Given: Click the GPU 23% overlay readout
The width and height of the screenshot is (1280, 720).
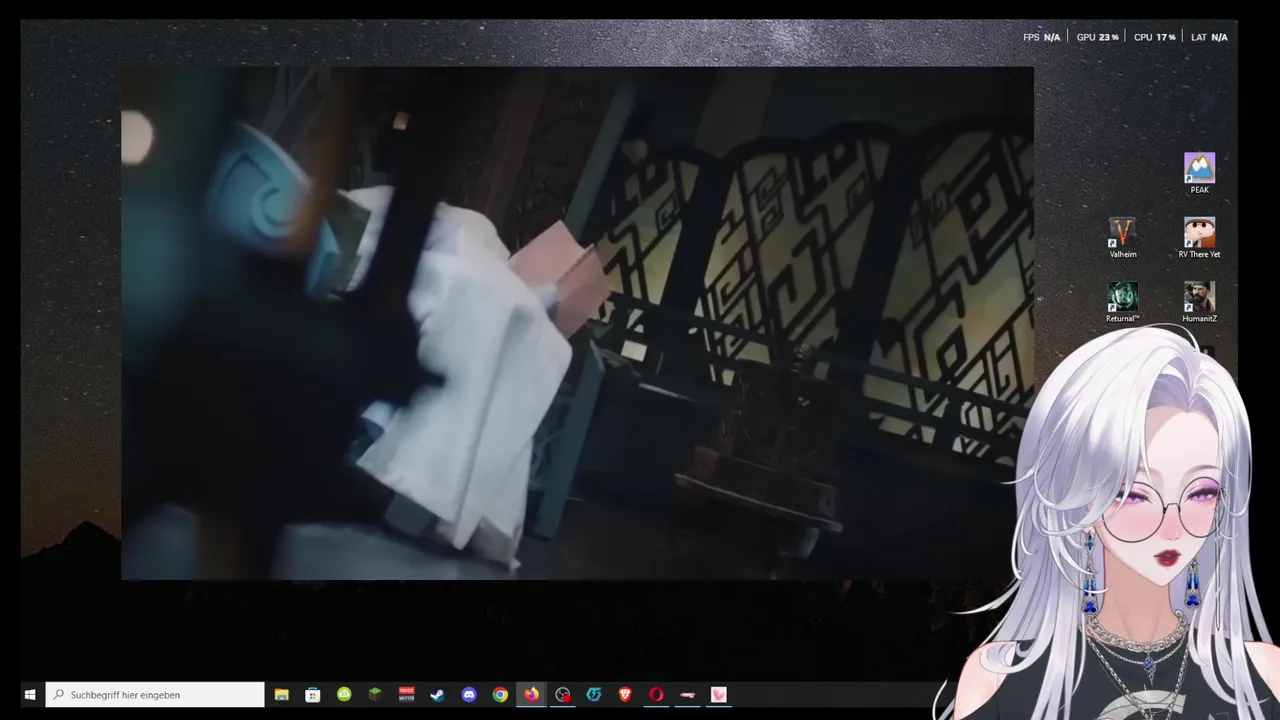Looking at the screenshot, I should pyautogui.click(x=1097, y=37).
